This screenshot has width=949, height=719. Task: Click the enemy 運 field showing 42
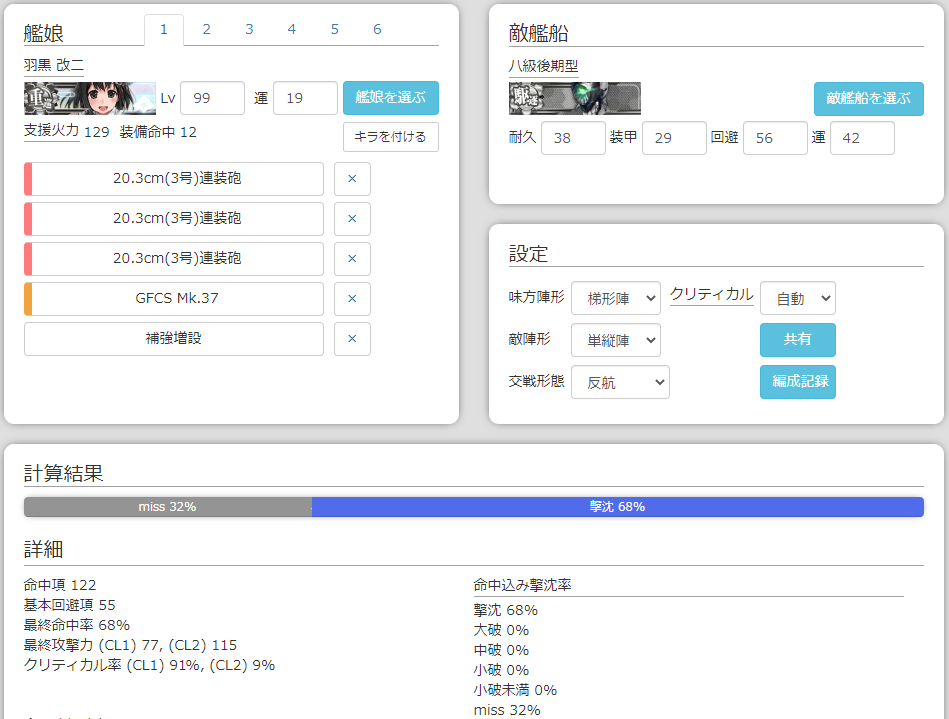tap(862, 138)
